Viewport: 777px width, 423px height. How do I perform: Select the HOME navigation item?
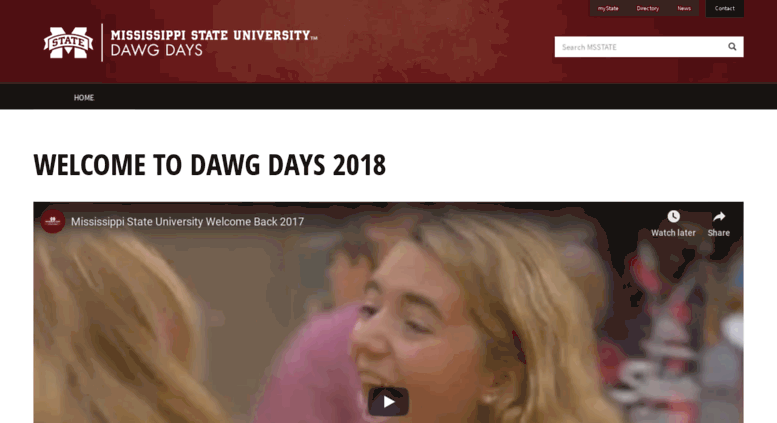pyautogui.click(x=84, y=98)
